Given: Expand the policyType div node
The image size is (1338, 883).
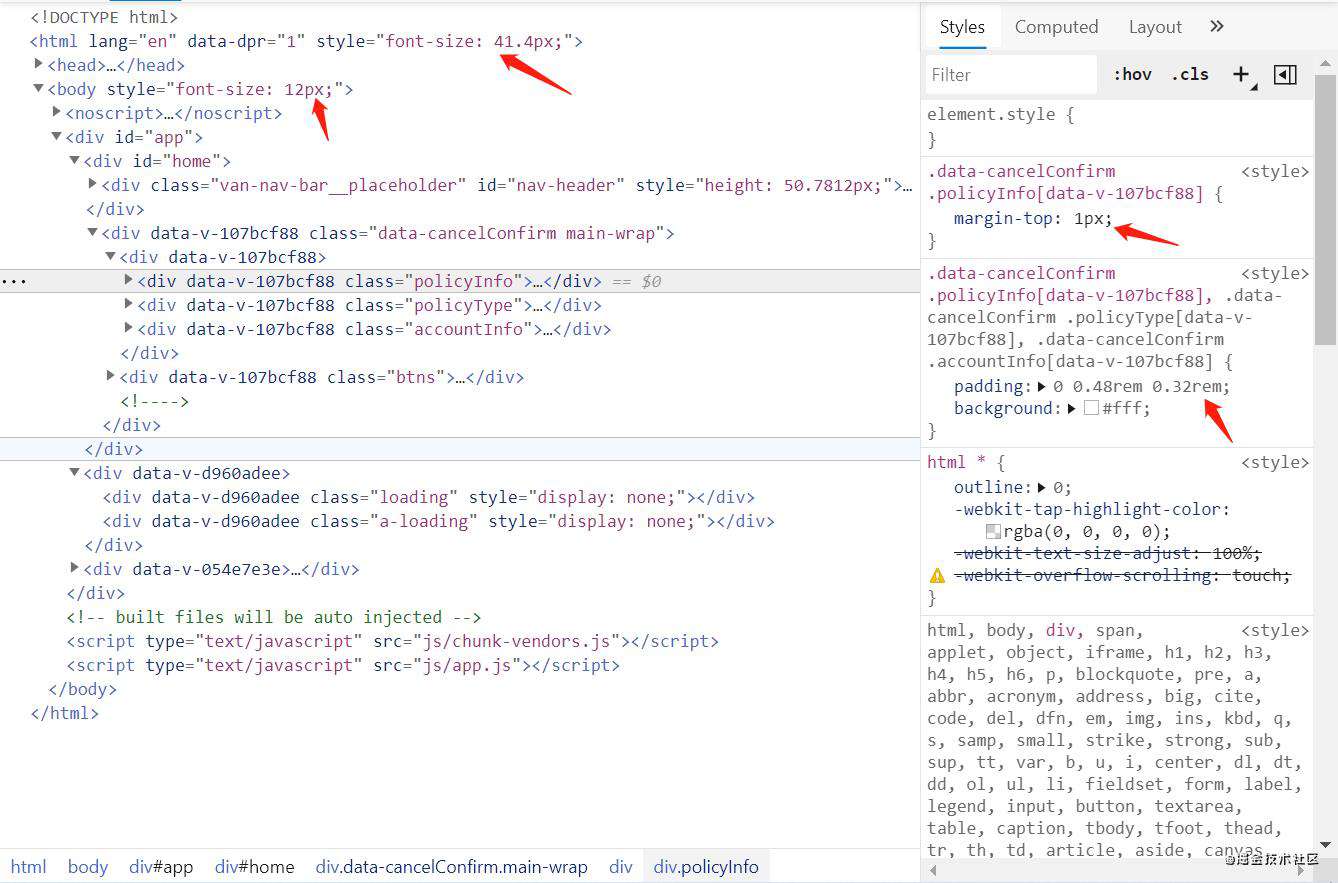Looking at the screenshot, I should pyautogui.click(x=128, y=304).
